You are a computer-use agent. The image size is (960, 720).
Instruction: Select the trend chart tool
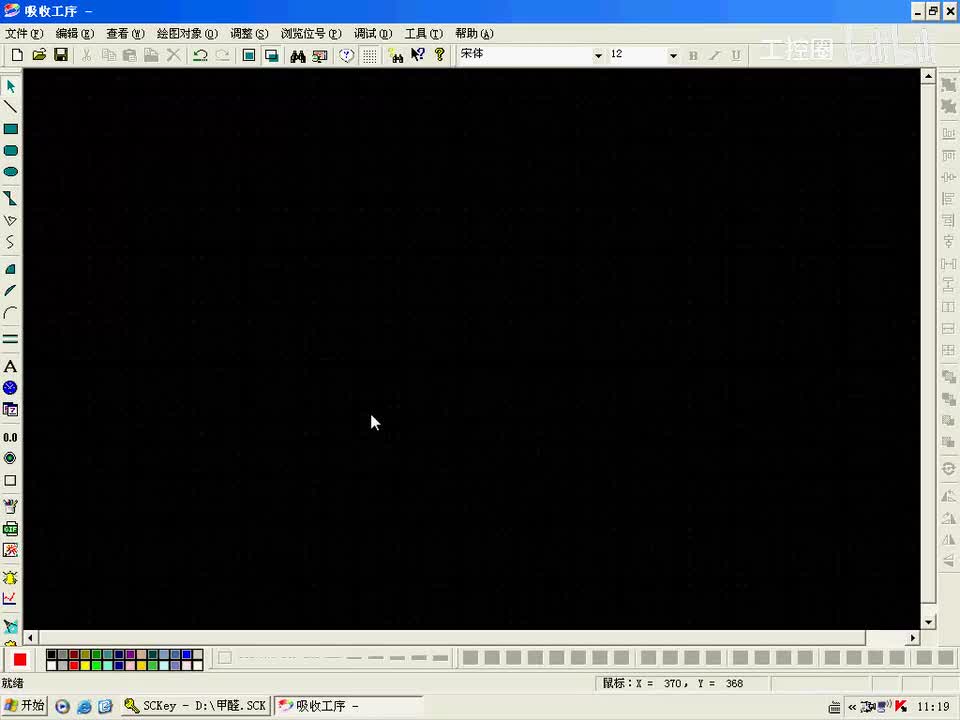coord(10,599)
